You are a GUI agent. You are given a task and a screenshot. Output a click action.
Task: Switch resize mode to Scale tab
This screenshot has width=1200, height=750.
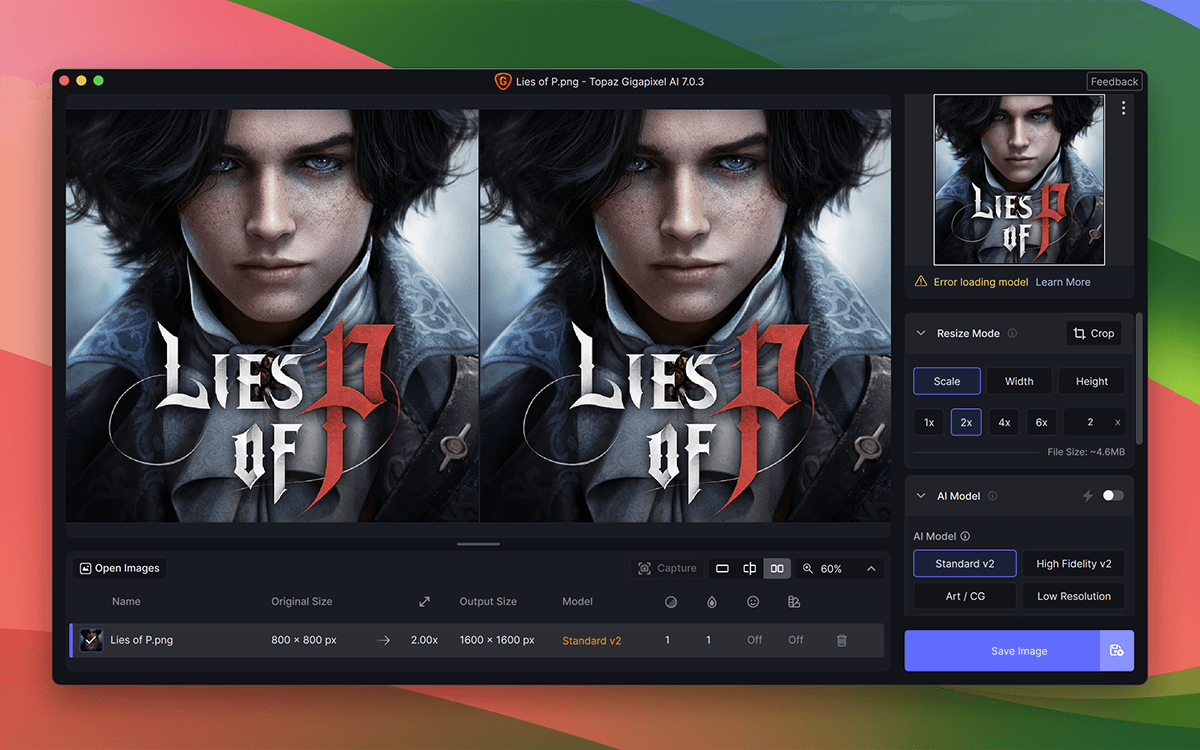tap(947, 381)
